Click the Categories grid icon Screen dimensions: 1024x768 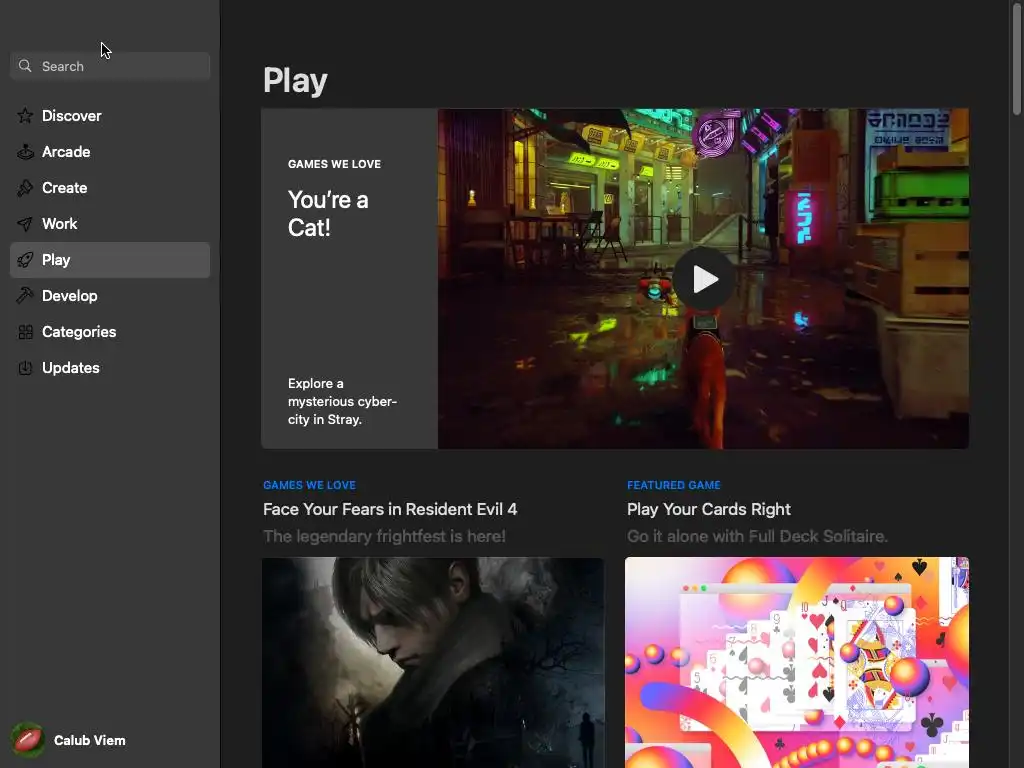(x=25, y=332)
